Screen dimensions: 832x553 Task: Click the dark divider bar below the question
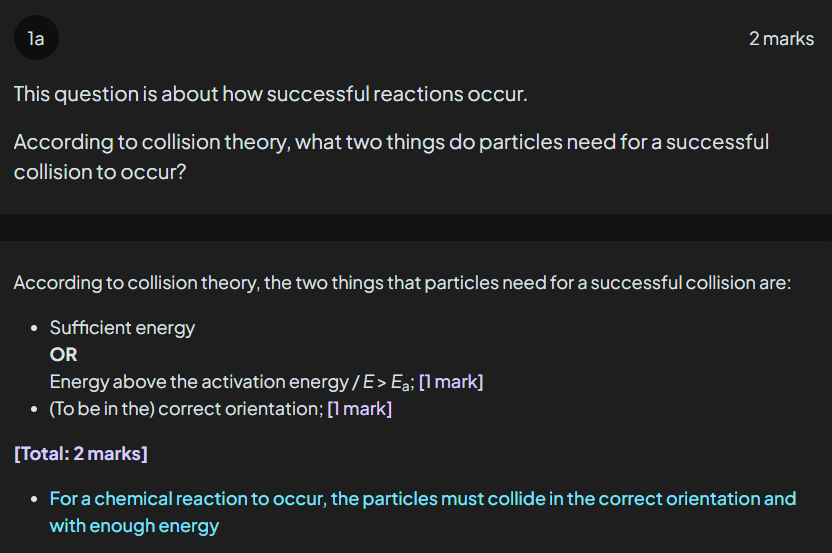tap(416, 227)
